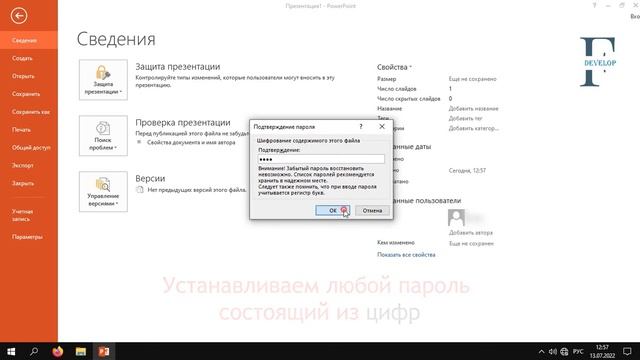Open Общий доступ section
This screenshot has width=640, height=360.
pyautogui.click(x=29, y=148)
